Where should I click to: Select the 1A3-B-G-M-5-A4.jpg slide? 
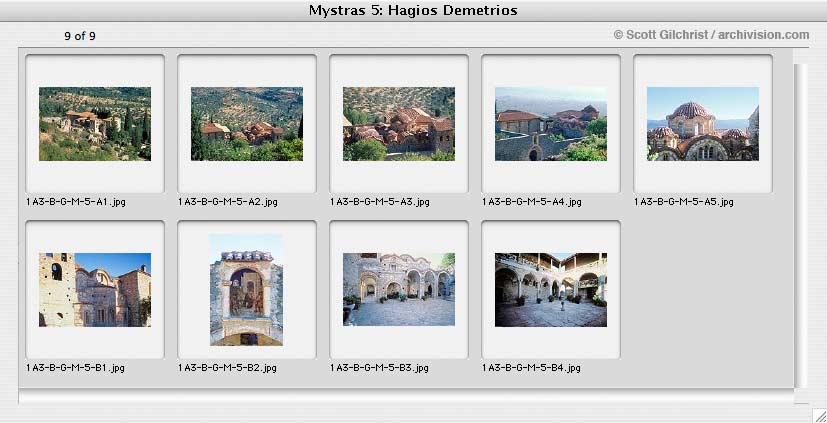click(x=551, y=124)
